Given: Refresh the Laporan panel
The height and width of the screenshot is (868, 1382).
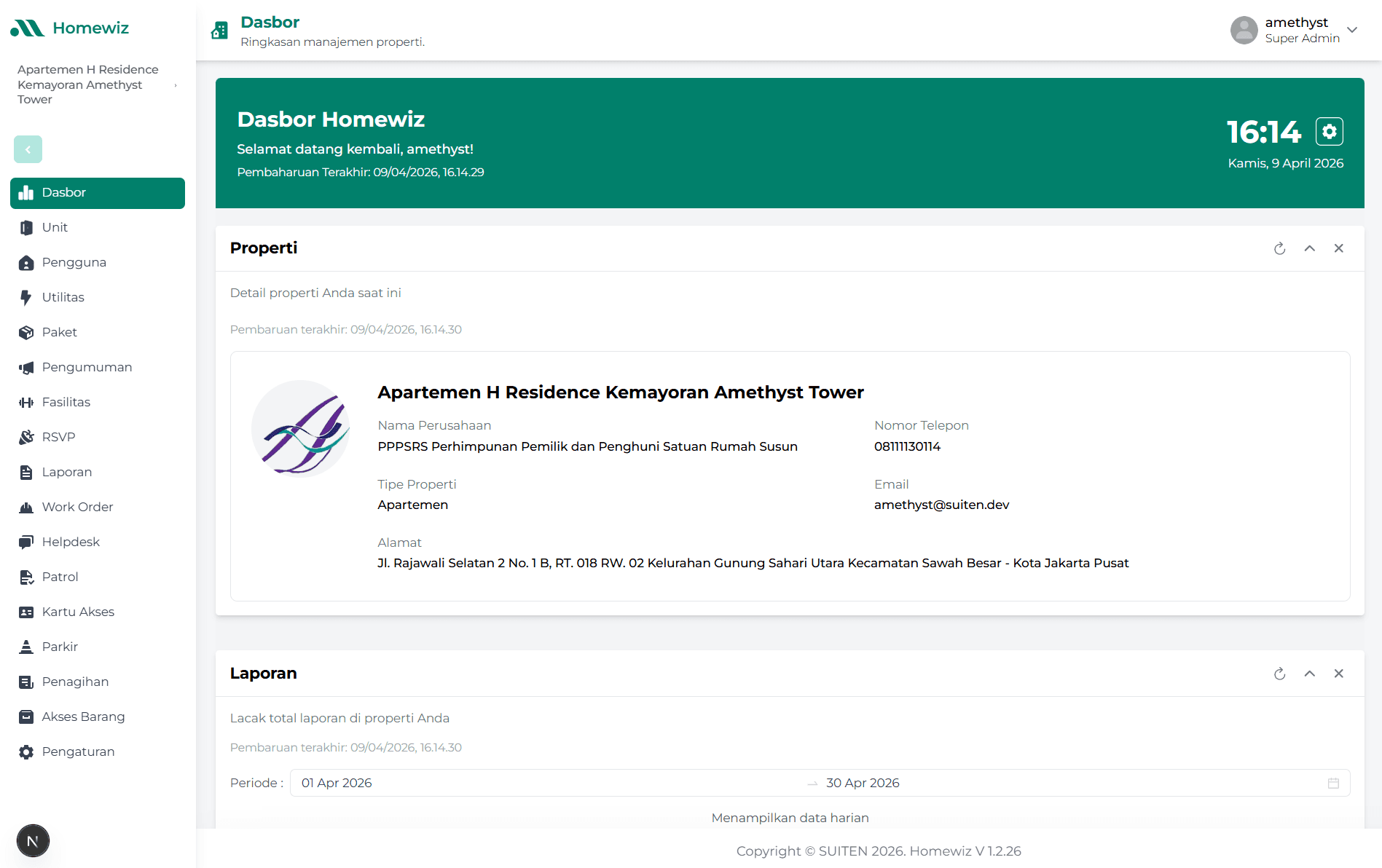Looking at the screenshot, I should point(1280,674).
